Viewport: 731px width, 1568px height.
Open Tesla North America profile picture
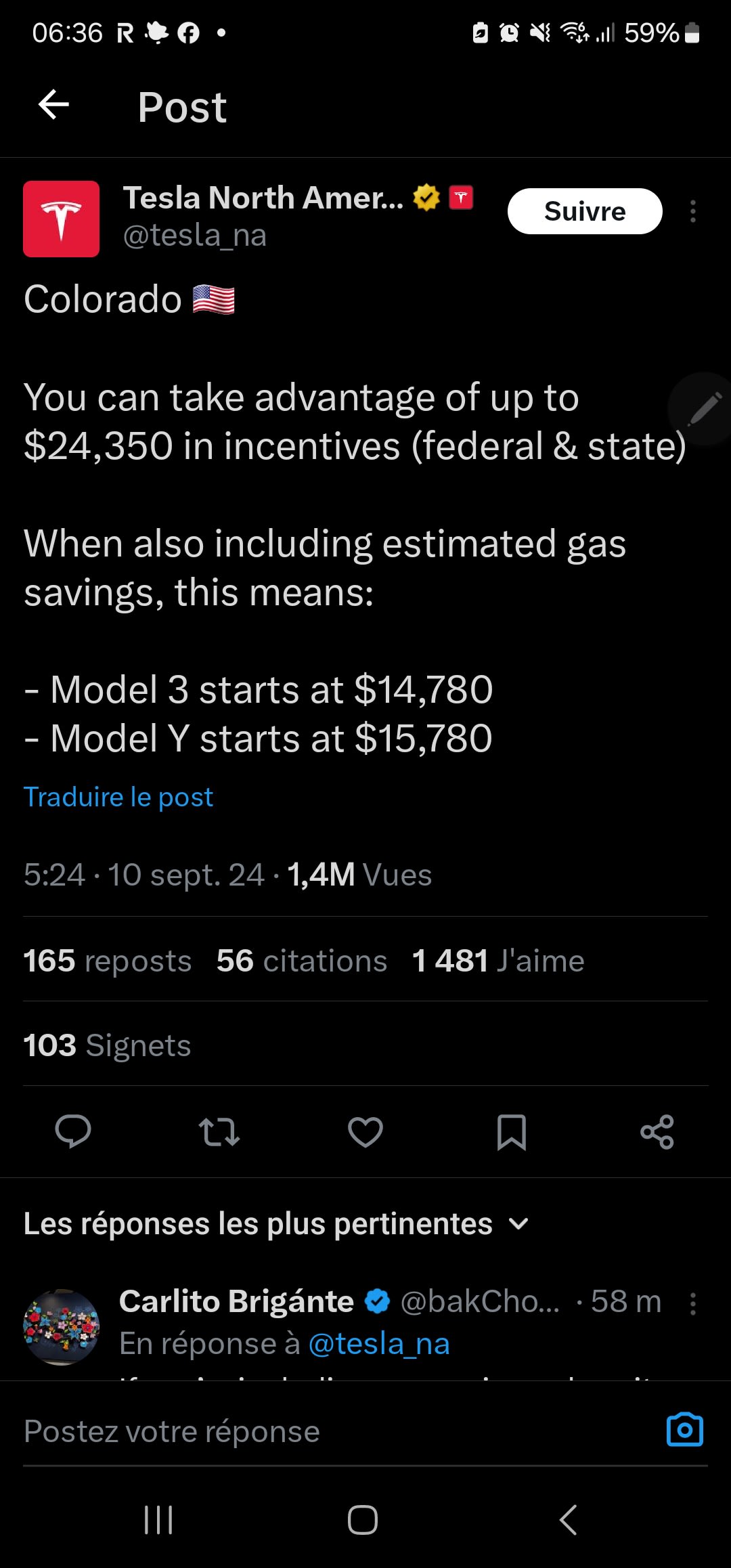tap(61, 219)
